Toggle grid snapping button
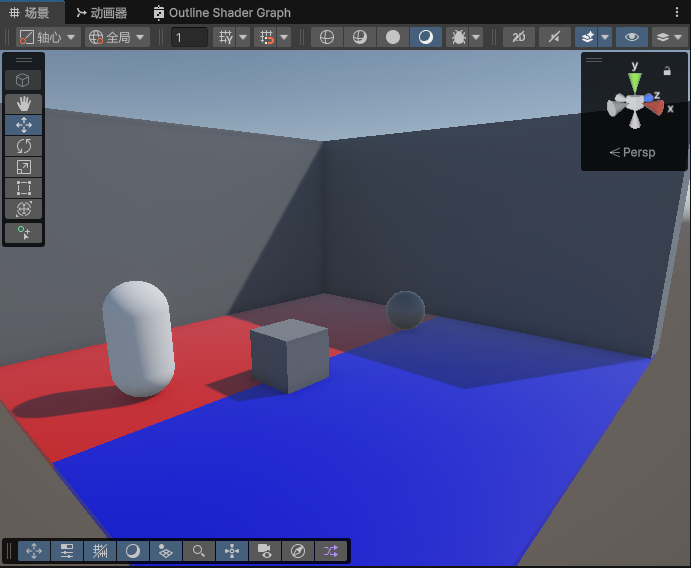The width and height of the screenshot is (691, 568). pyautogui.click(x=266, y=37)
